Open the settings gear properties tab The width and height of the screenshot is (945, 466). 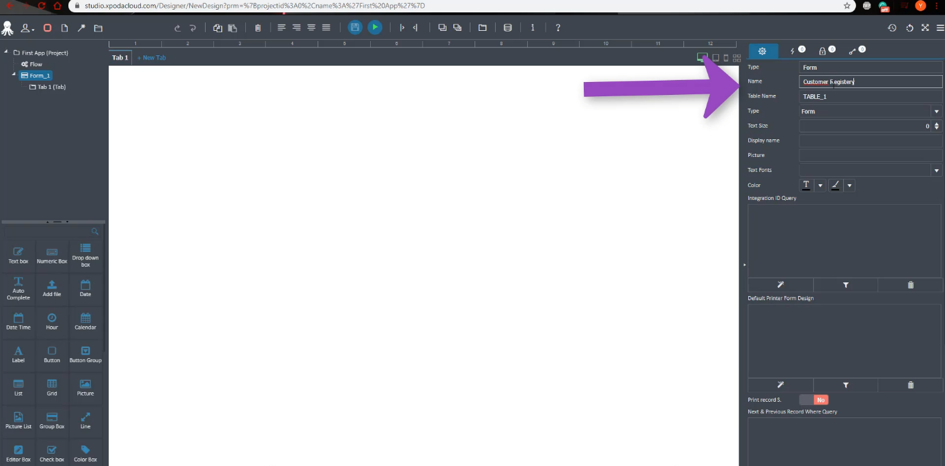click(762, 51)
